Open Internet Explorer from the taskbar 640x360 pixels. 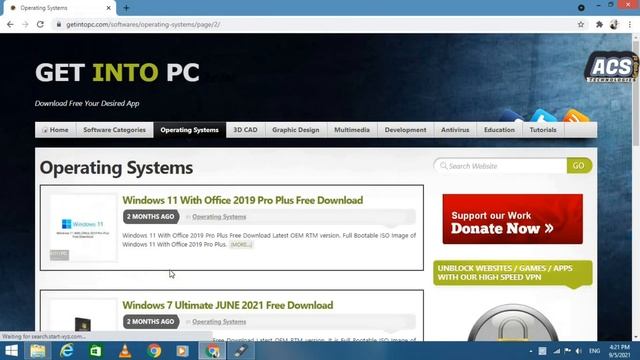point(67,351)
